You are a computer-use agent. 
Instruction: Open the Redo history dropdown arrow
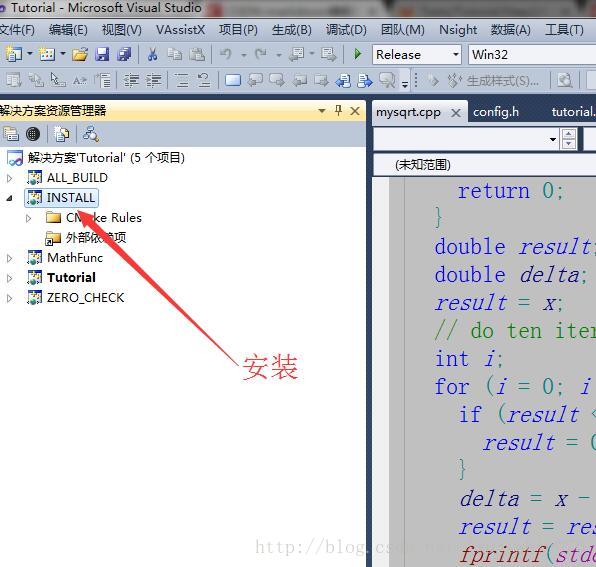(279, 55)
